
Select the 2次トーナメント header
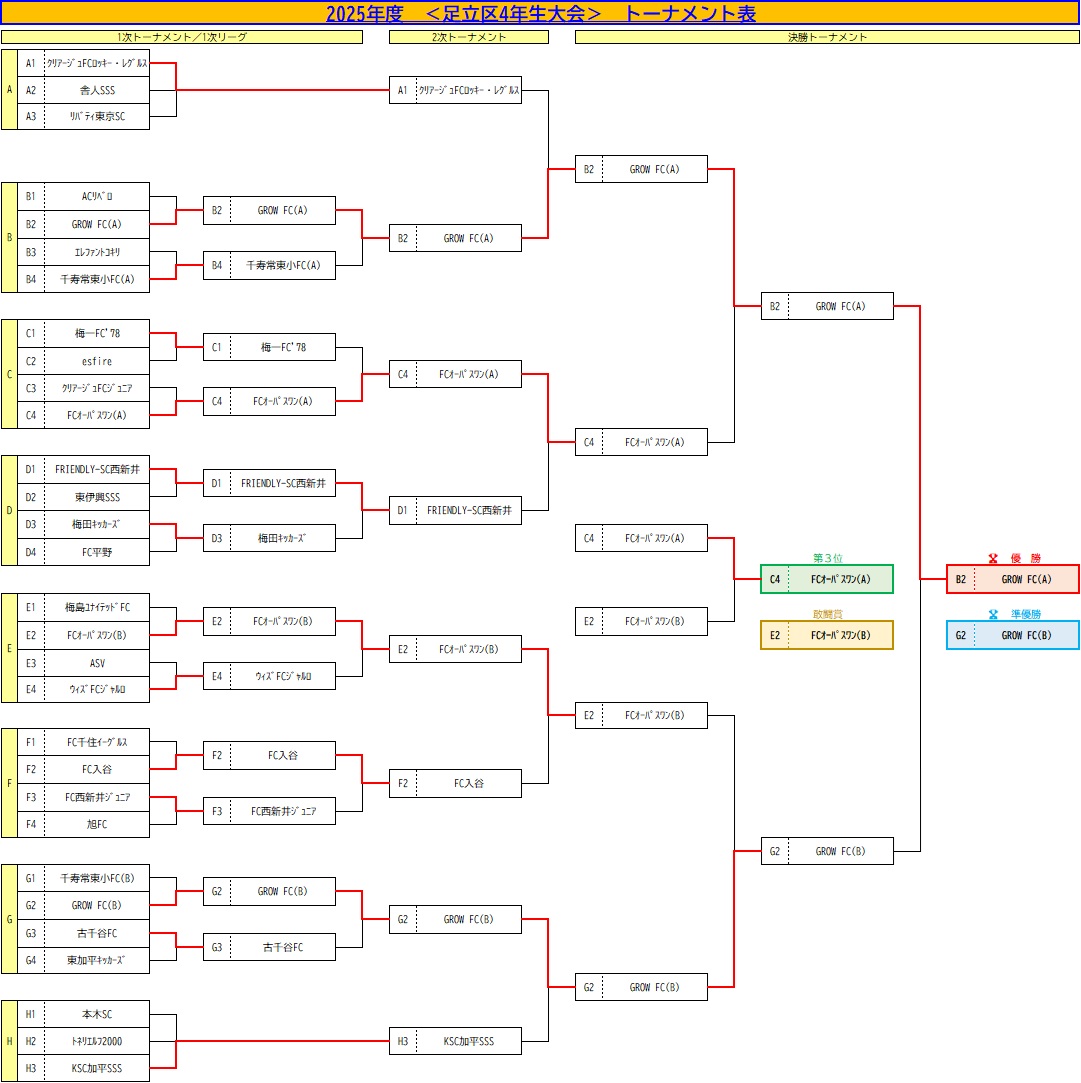click(x=468, y=37)
